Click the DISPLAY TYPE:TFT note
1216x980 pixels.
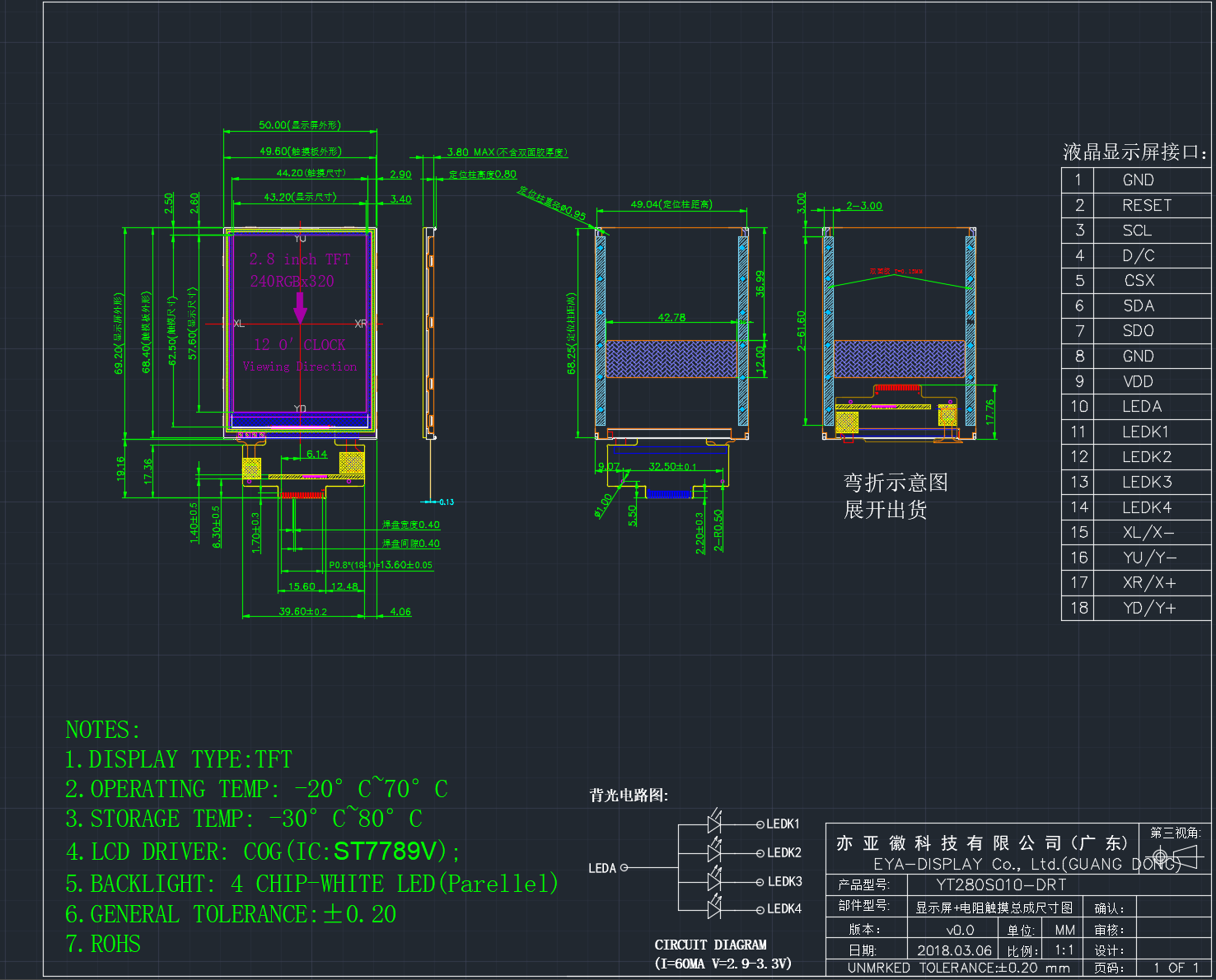[179, 759]
